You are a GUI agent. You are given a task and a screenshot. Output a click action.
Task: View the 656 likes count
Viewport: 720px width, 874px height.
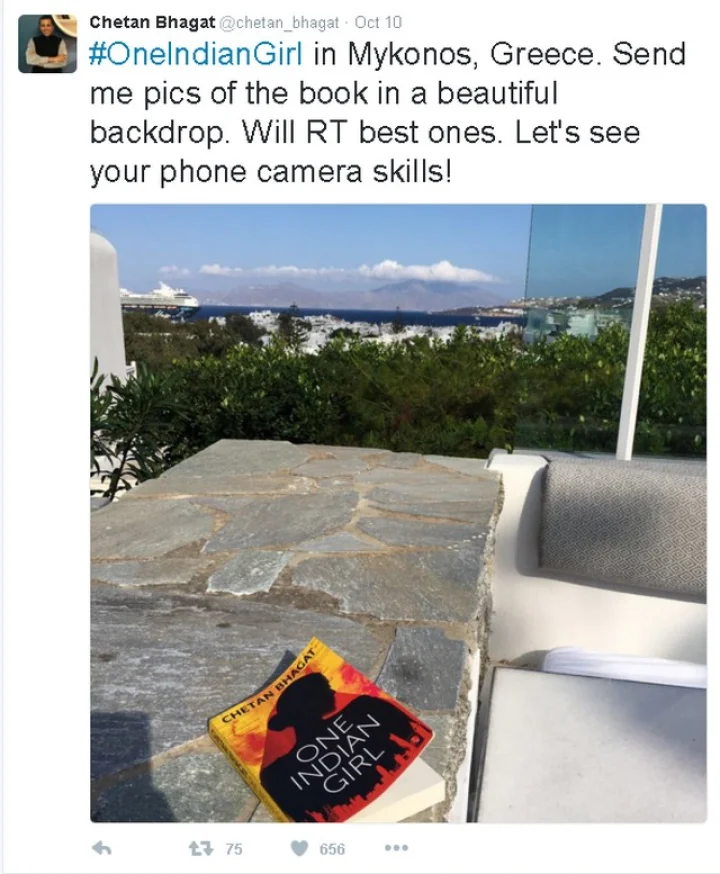pyautogui.click(x=332, y=849)
